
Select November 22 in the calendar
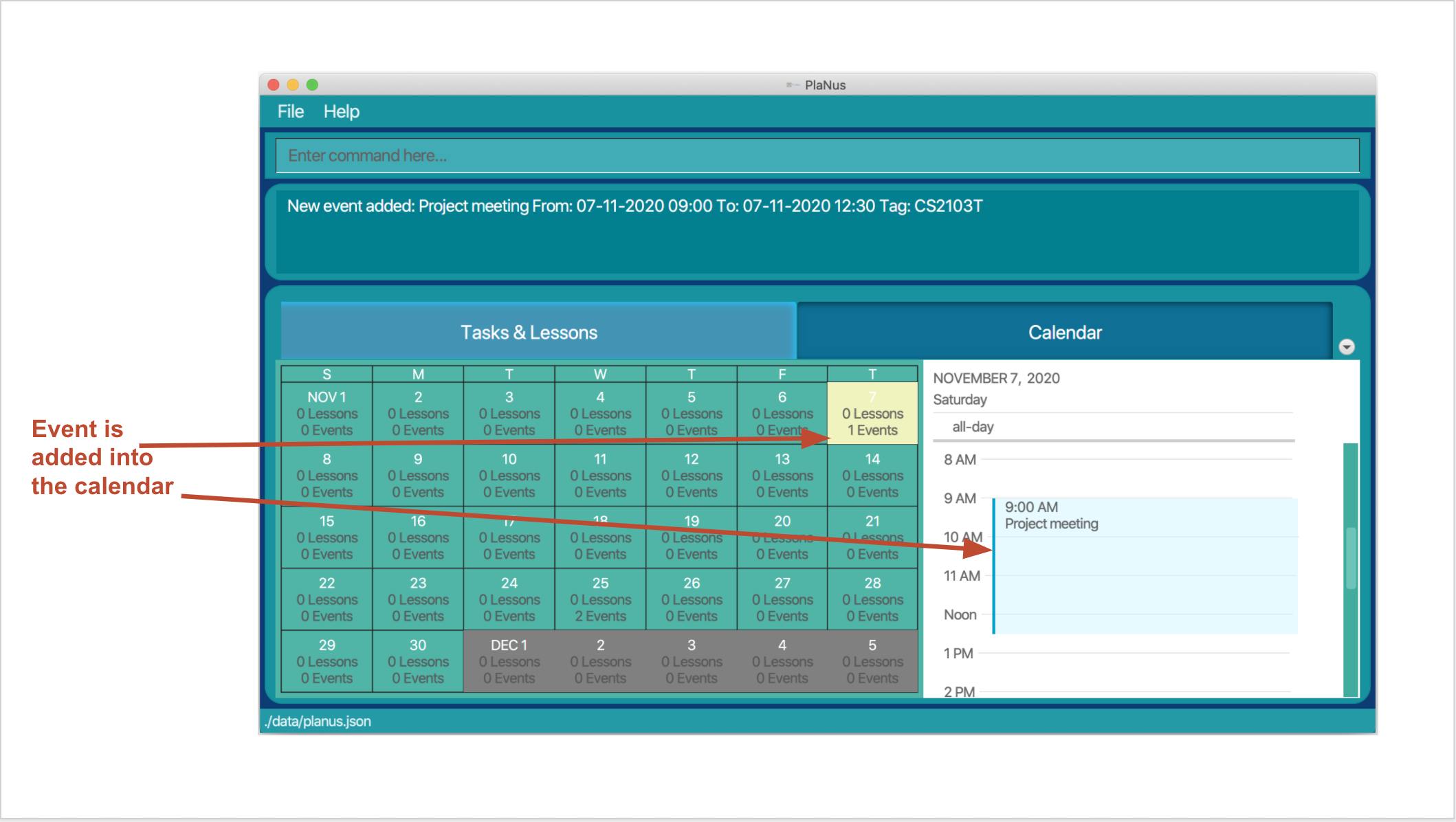(x=327, y=599)
